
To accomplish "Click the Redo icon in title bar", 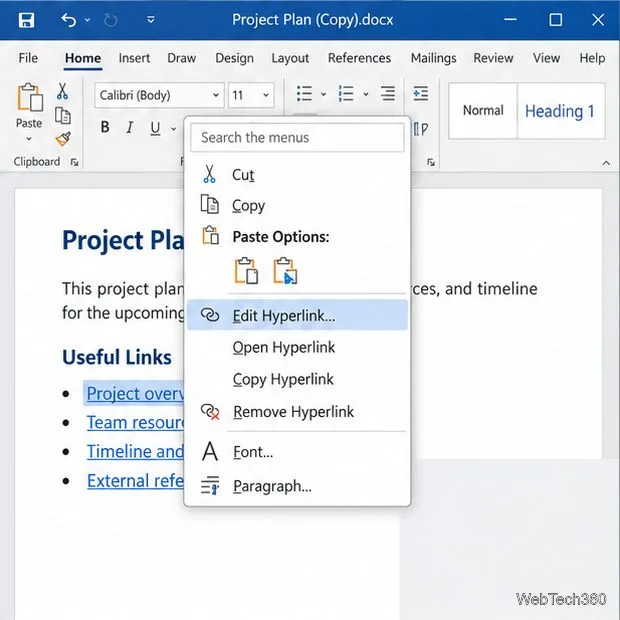I will click(110, 20).
